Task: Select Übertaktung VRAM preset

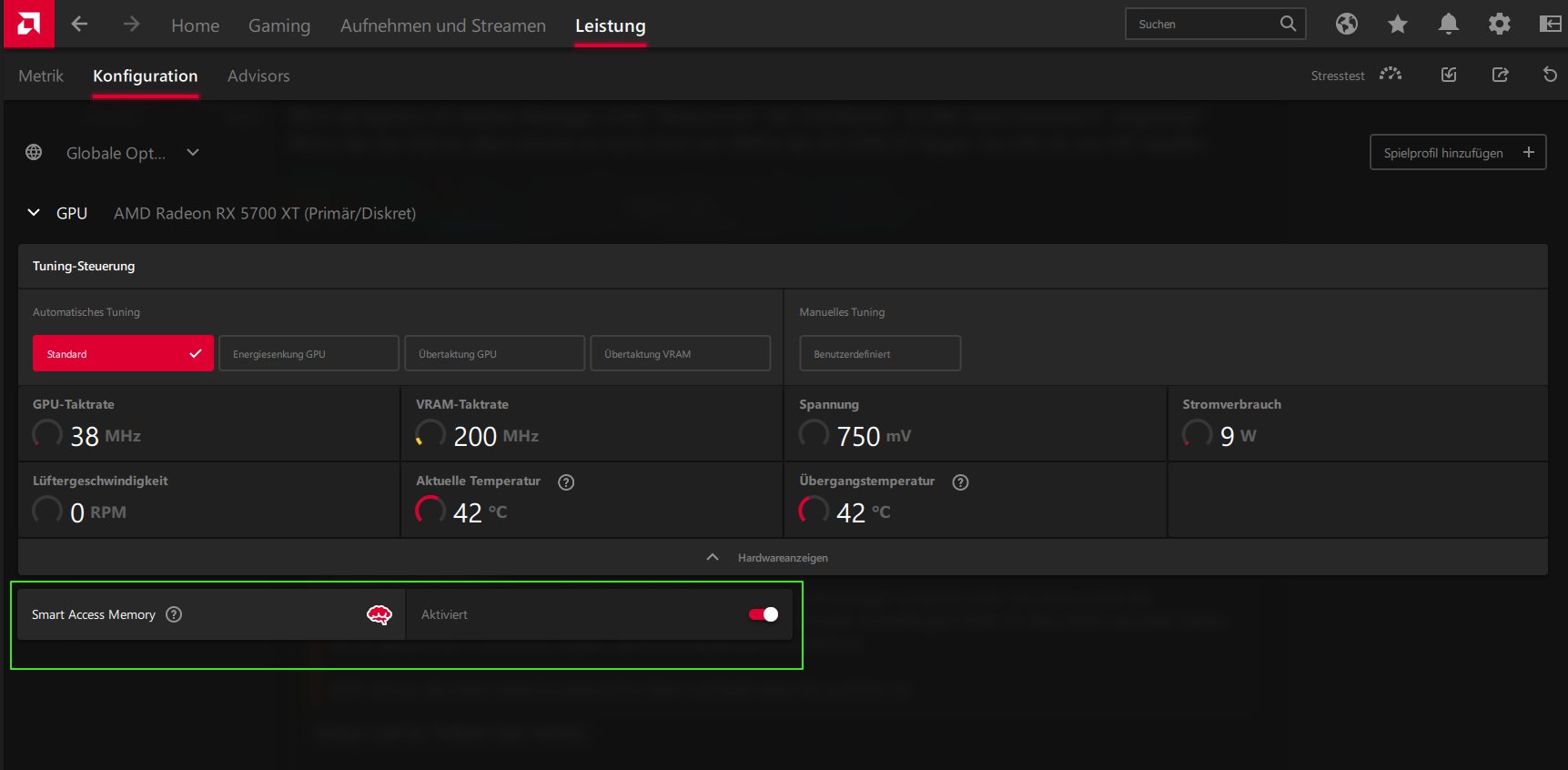Action: pos(680,353)
